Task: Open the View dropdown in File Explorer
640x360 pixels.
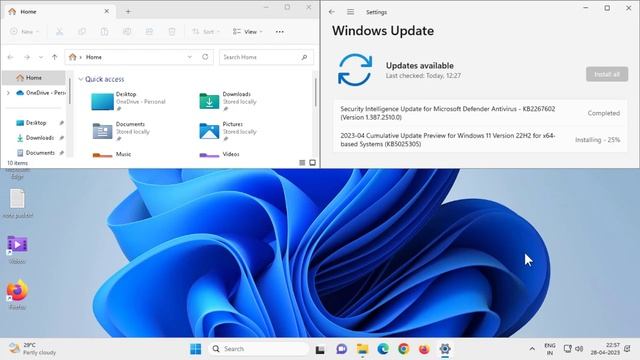Action: point(248,31)
